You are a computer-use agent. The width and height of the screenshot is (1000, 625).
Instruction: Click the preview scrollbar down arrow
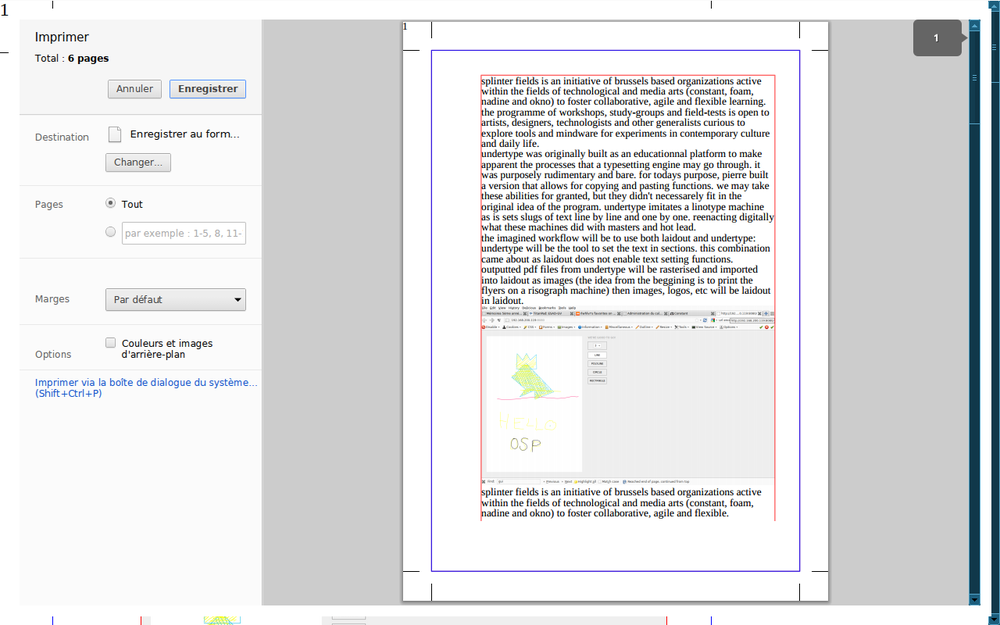coord(974,599)
